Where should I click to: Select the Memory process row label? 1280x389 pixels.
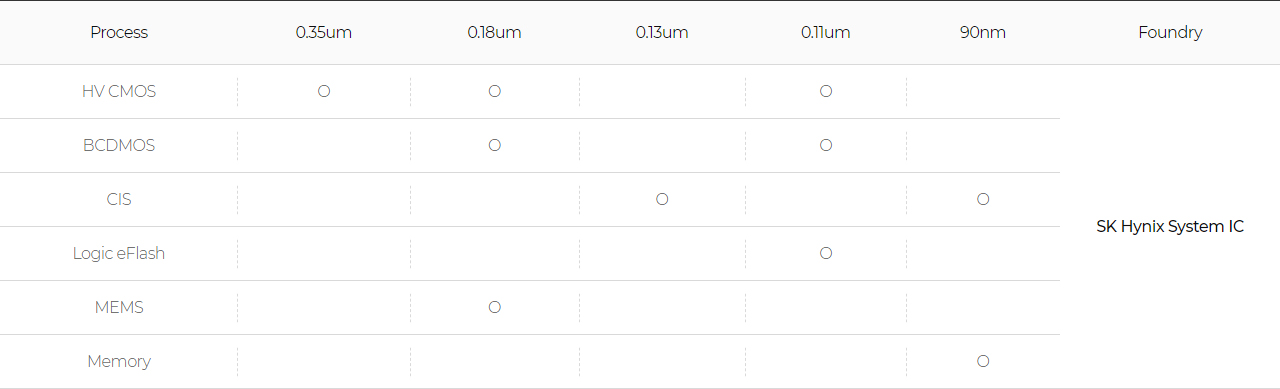pos(119,361)
